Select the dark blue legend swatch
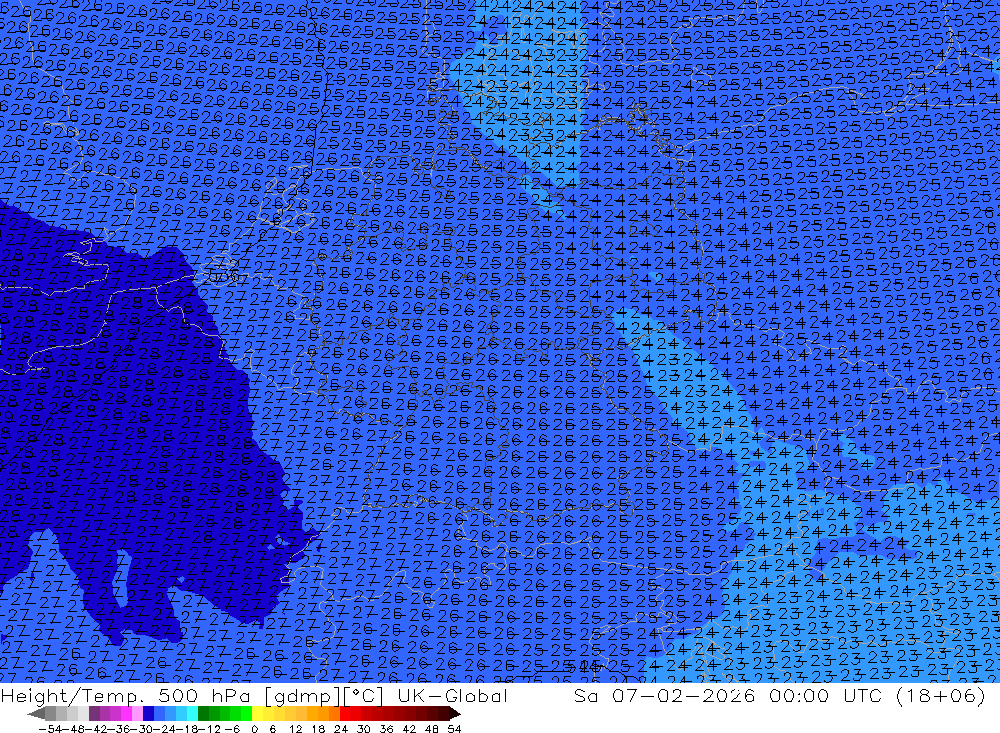 148,713
